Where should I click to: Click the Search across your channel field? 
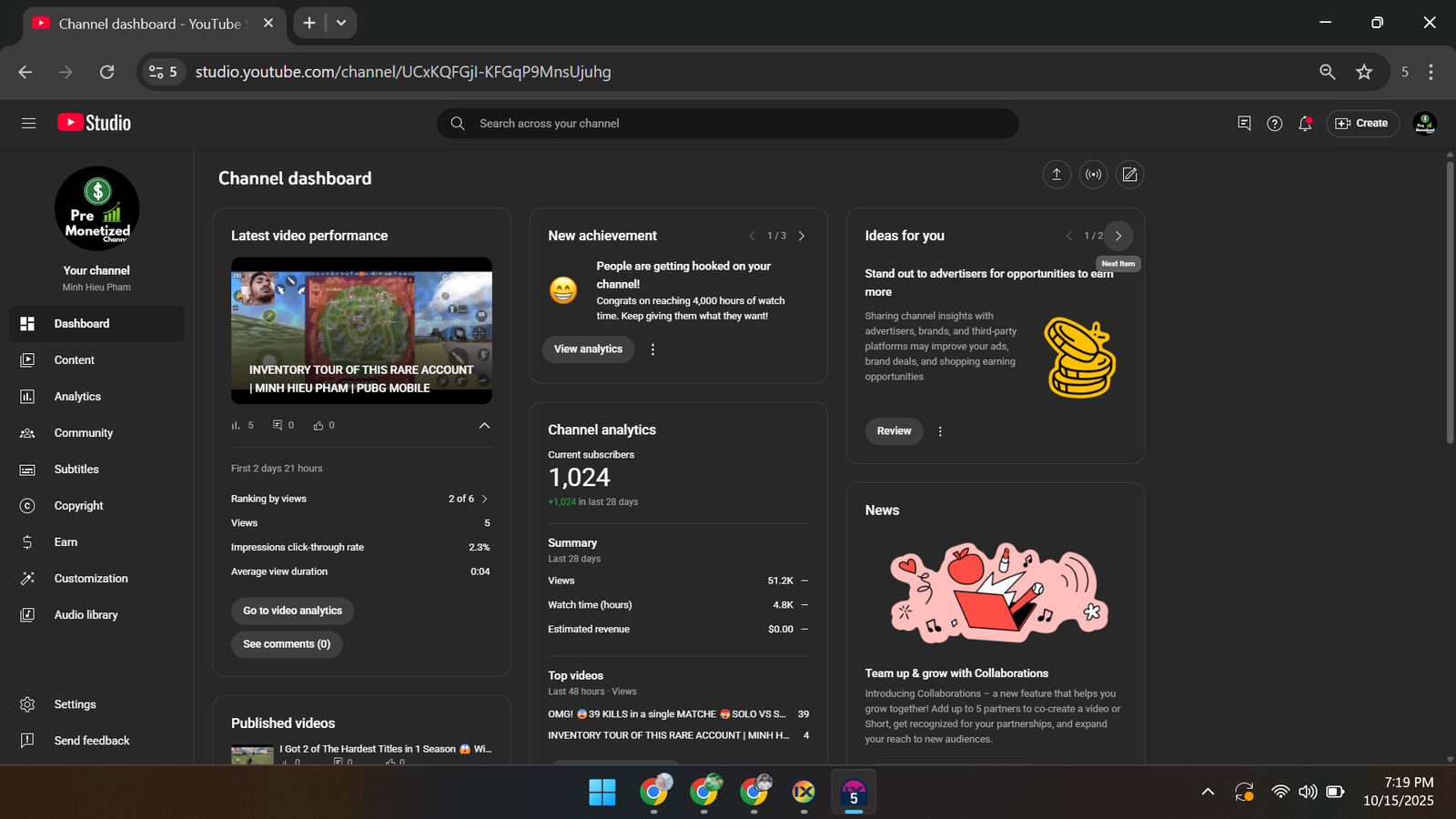pos(728,124)
